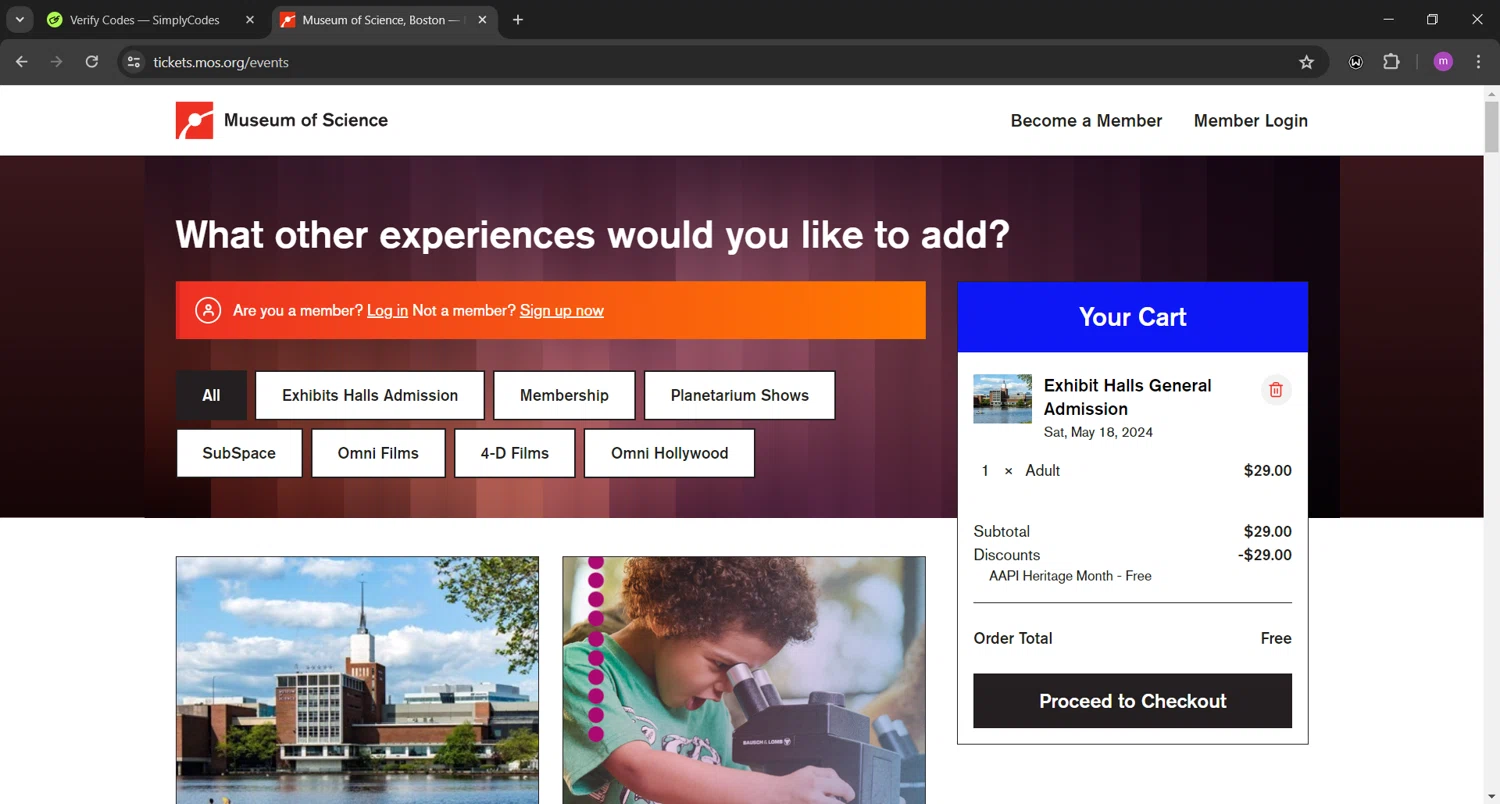Click Proceed to Checkout
The width and height of the screenshot is (1500, 804).
(x=1132, y=701)
